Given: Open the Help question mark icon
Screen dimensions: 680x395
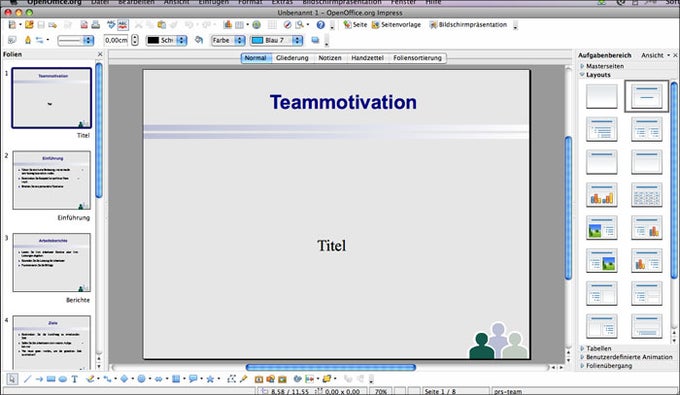Looking at the screenshot, I should pyautogui.click(x=320, y=25).
